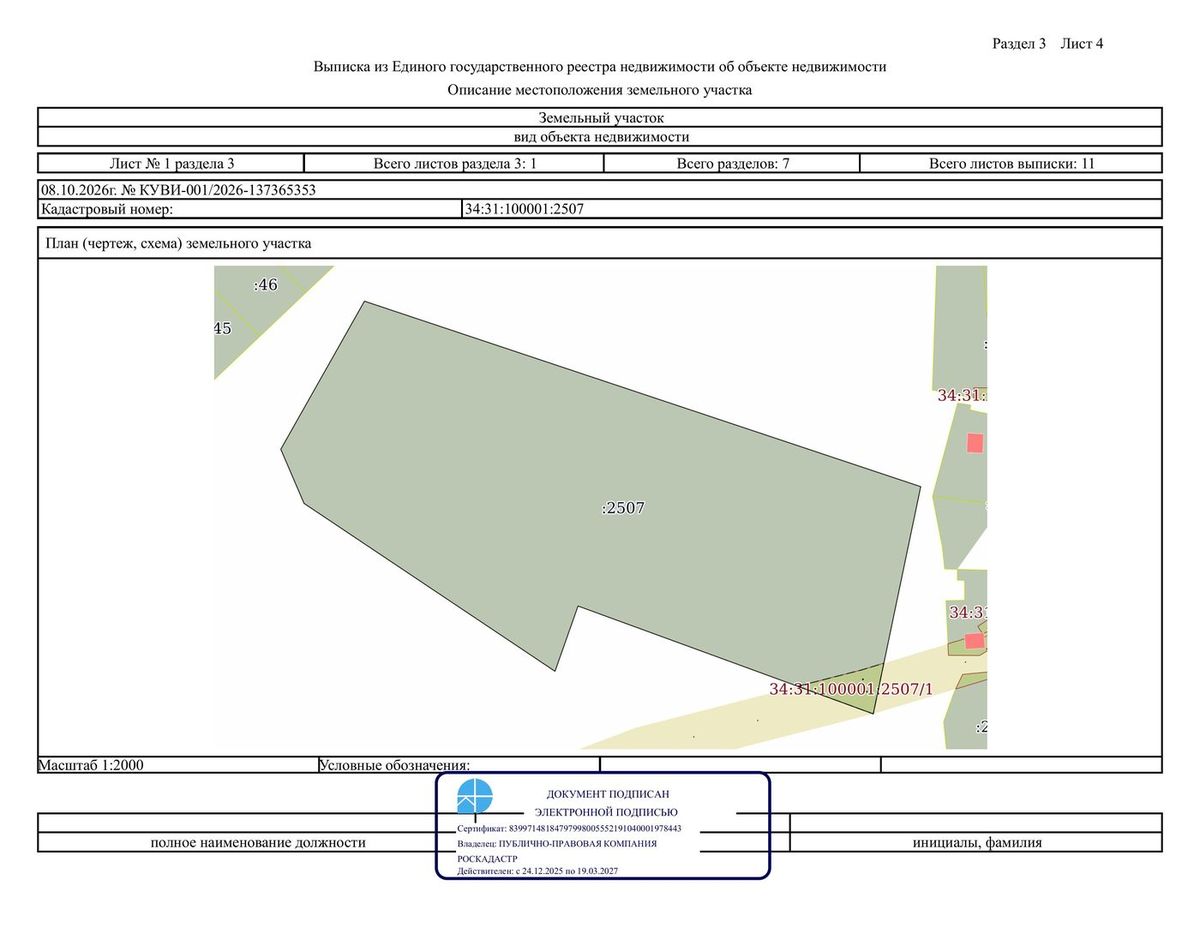Screen dimensions: 1200x927
Task: Select the 'РОСКАДАСТР' text in the stamp
Action: click(x=487, y=858)
